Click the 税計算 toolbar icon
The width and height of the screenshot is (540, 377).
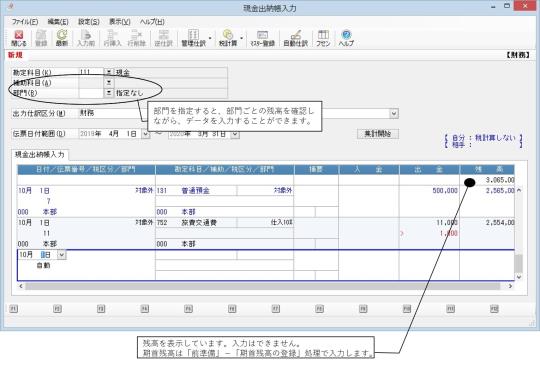(x=228, y=38)
